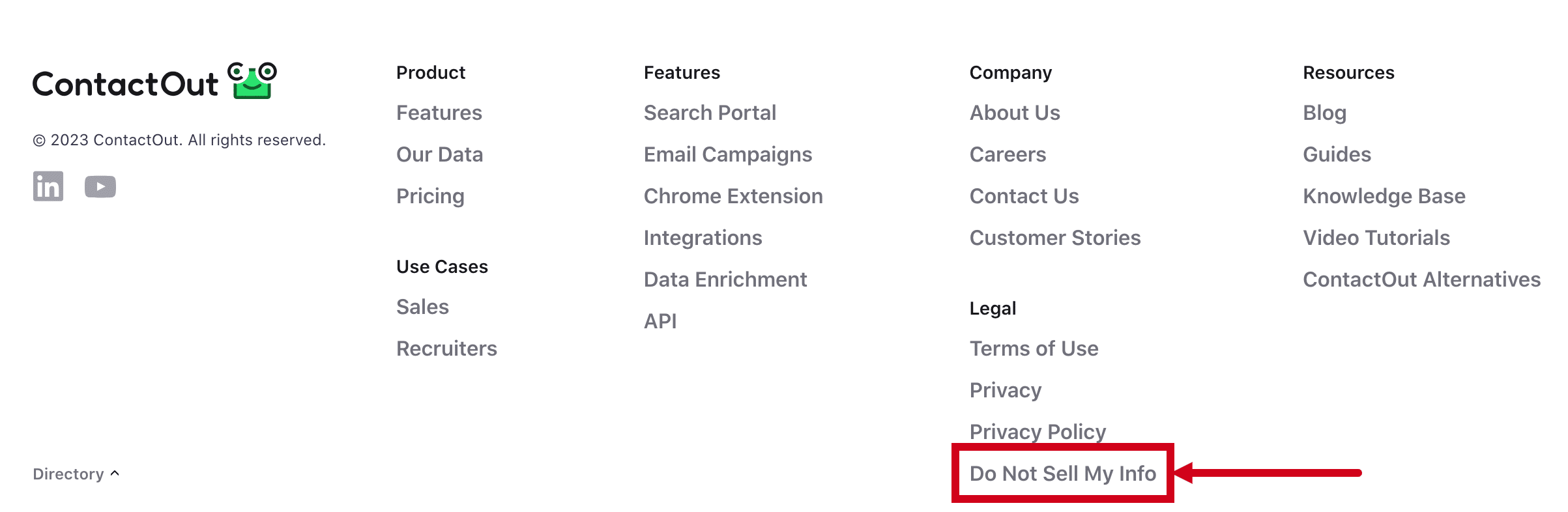The width and height of the screenshot is (1568, 512).
Task: Open the LinkedIn social icon
Action: tap(48, 186)
